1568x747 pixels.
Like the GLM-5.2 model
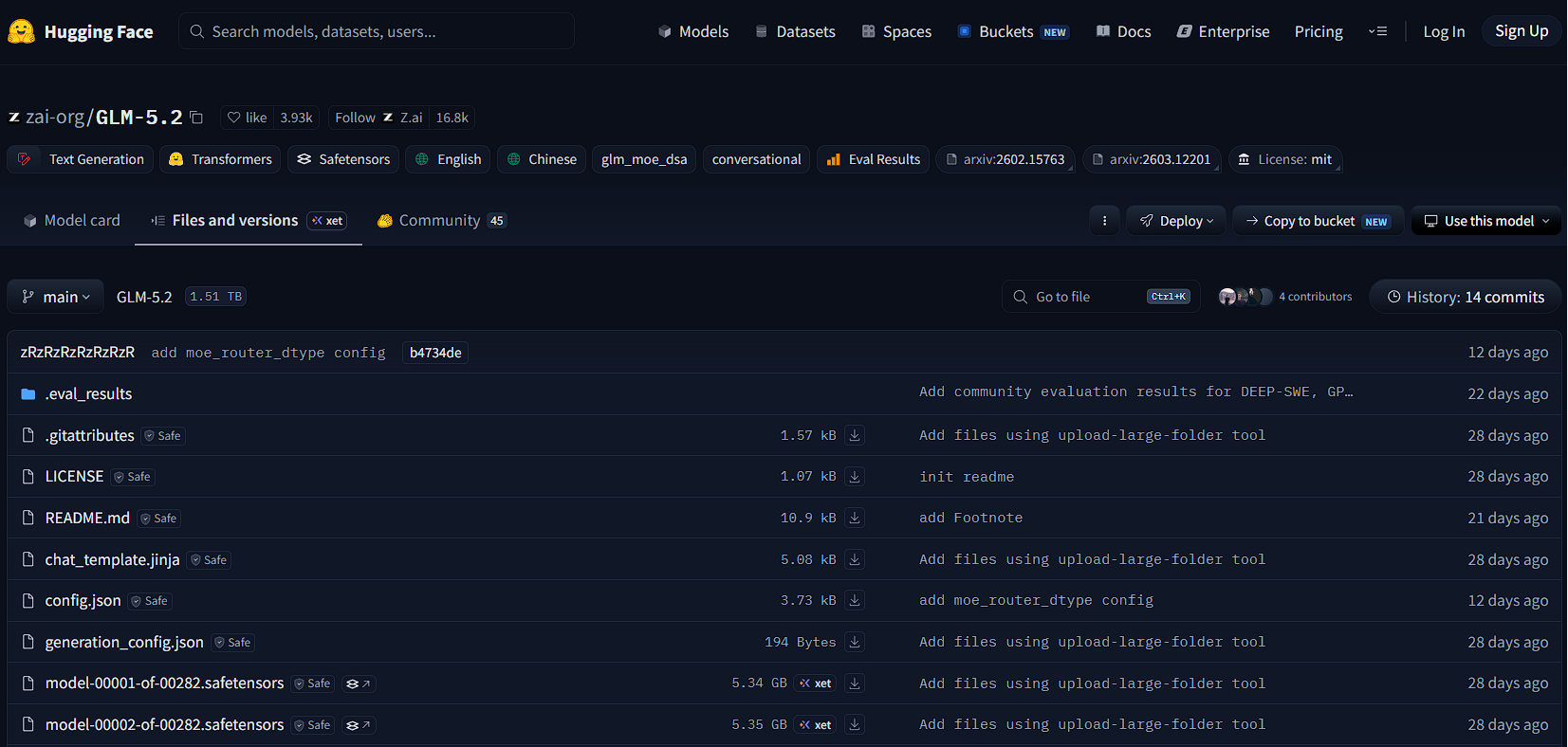click(247, 118)
